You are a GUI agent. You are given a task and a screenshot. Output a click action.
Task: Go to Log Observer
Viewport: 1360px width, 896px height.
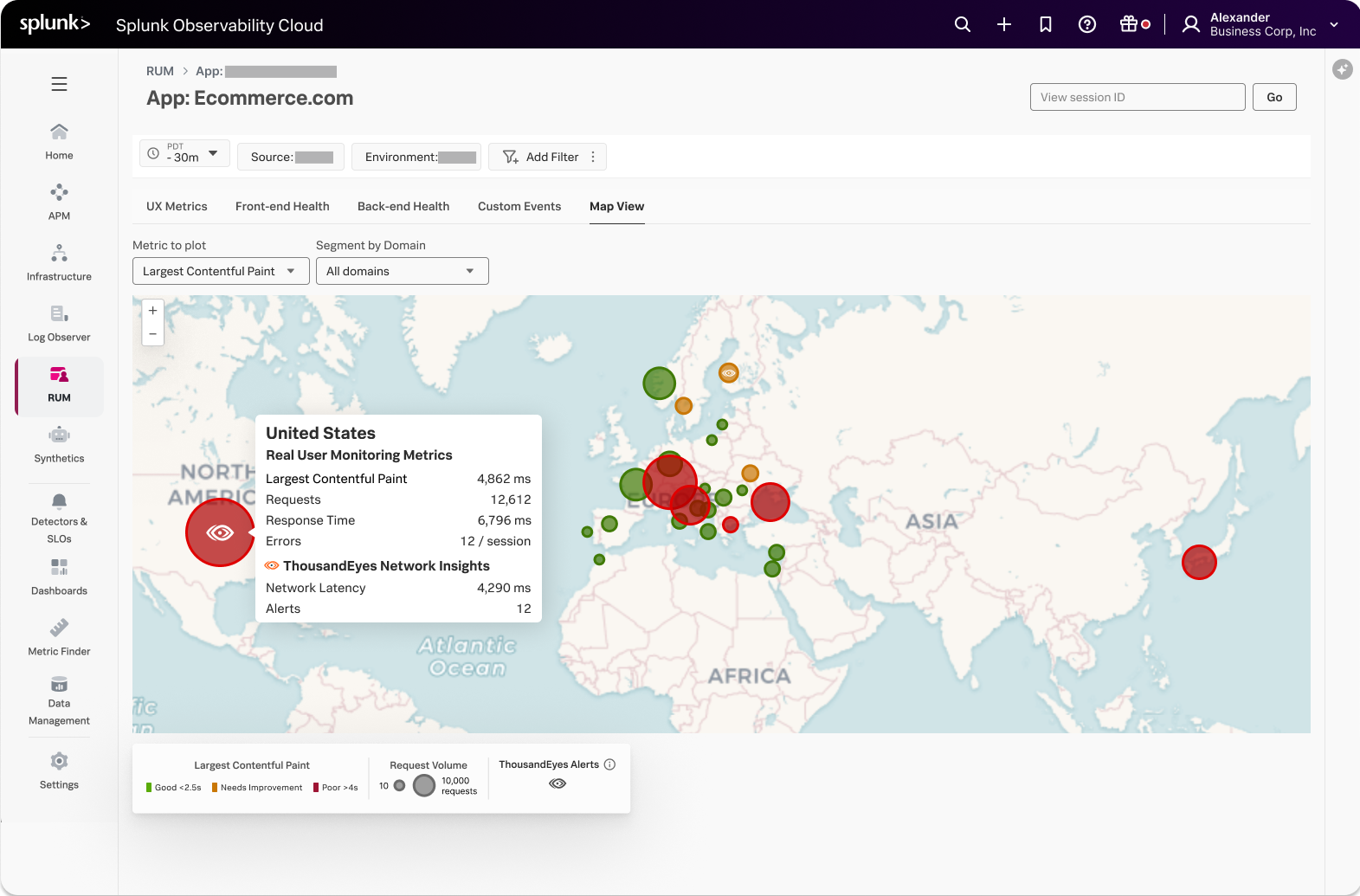click(59, 322)
